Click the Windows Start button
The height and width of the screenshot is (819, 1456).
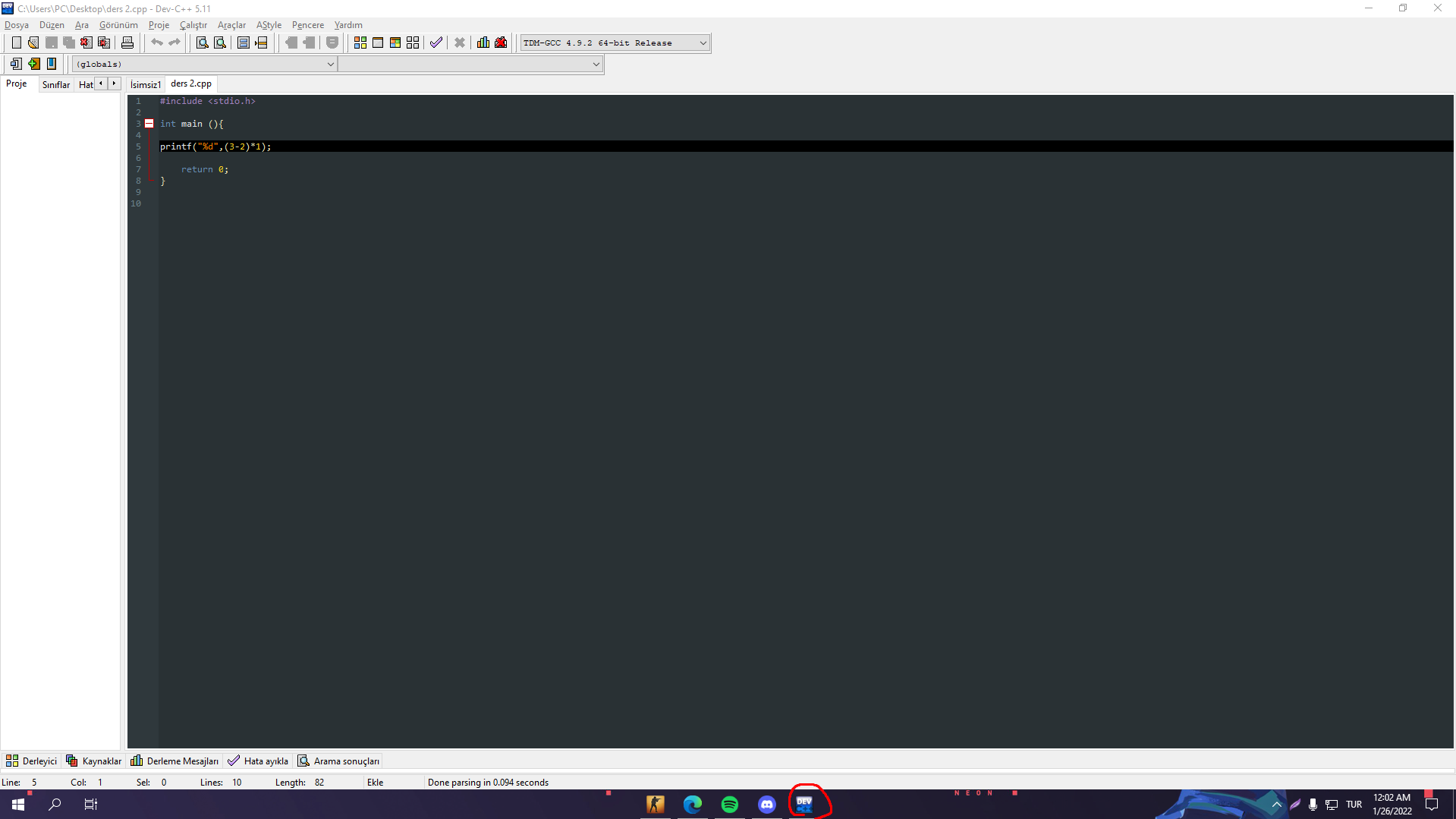coord(18,804)
